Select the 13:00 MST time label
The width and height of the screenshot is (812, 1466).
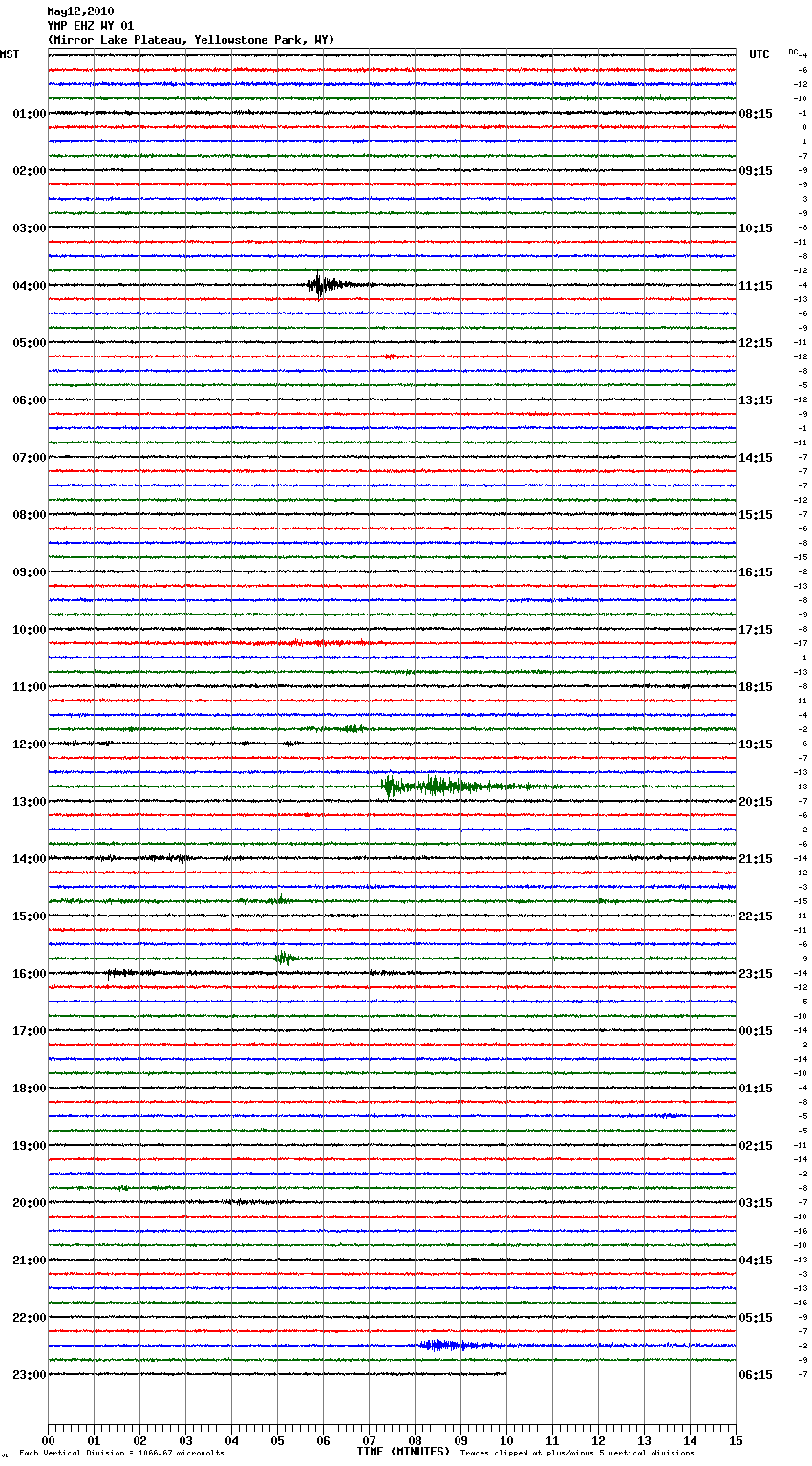[29, 802]
